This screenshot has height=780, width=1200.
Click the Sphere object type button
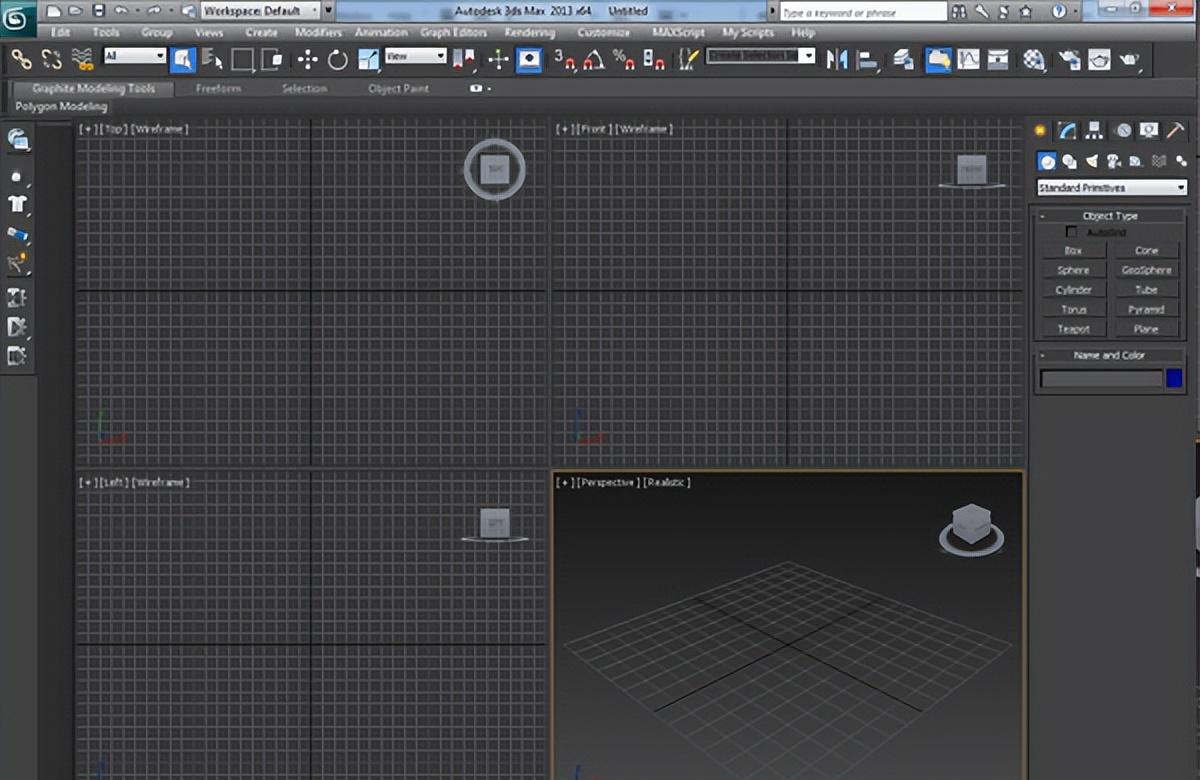click(x=1073, y=270)
